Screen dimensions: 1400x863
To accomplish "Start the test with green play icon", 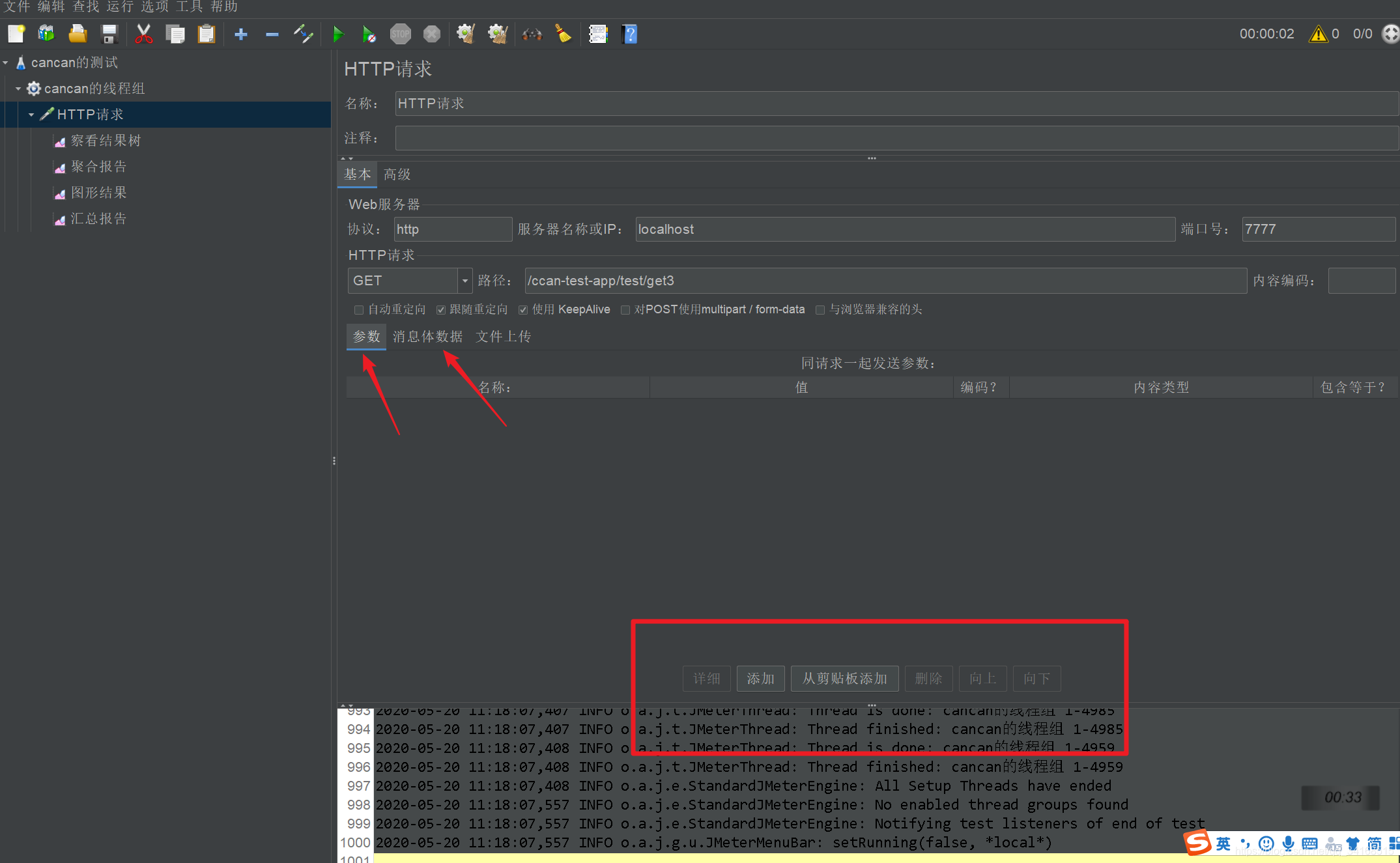I will 337,34.
